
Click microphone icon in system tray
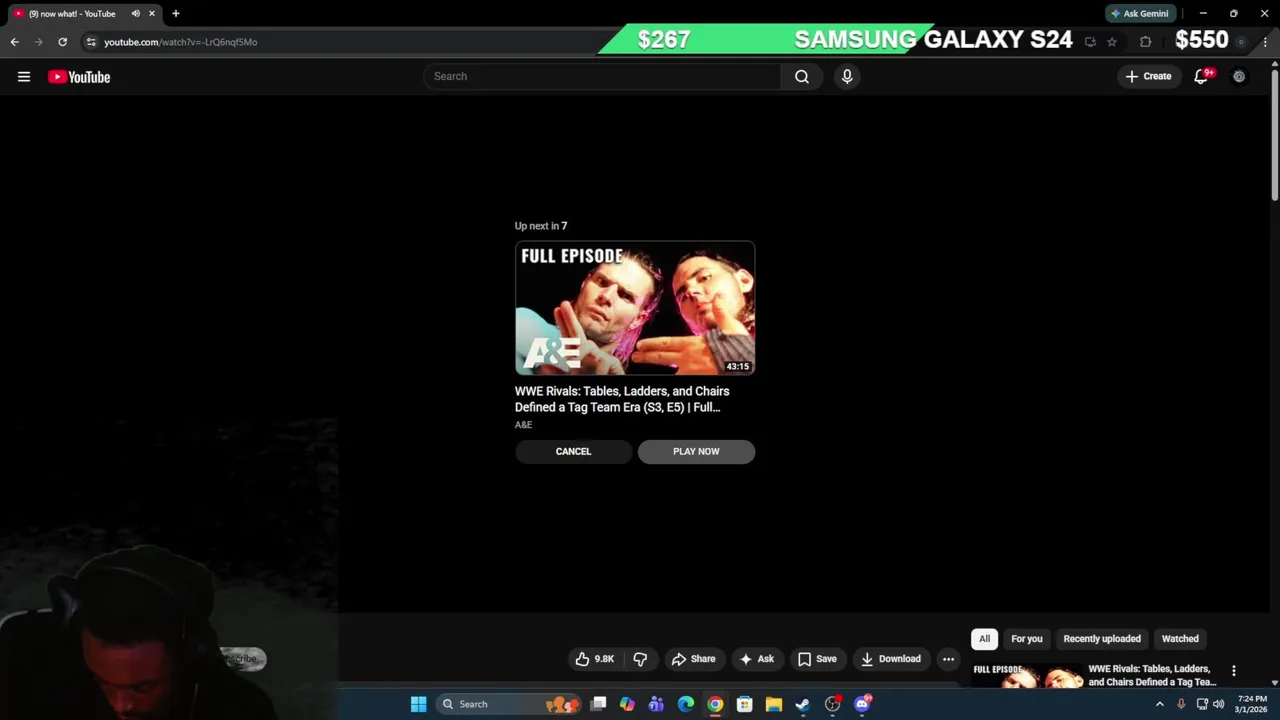click(1181, 704)
